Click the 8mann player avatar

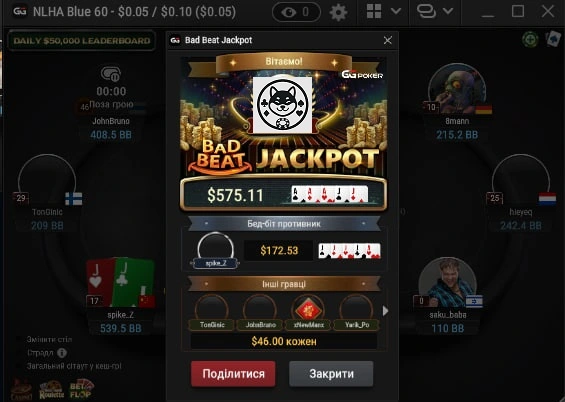click(x=457, y=88)
